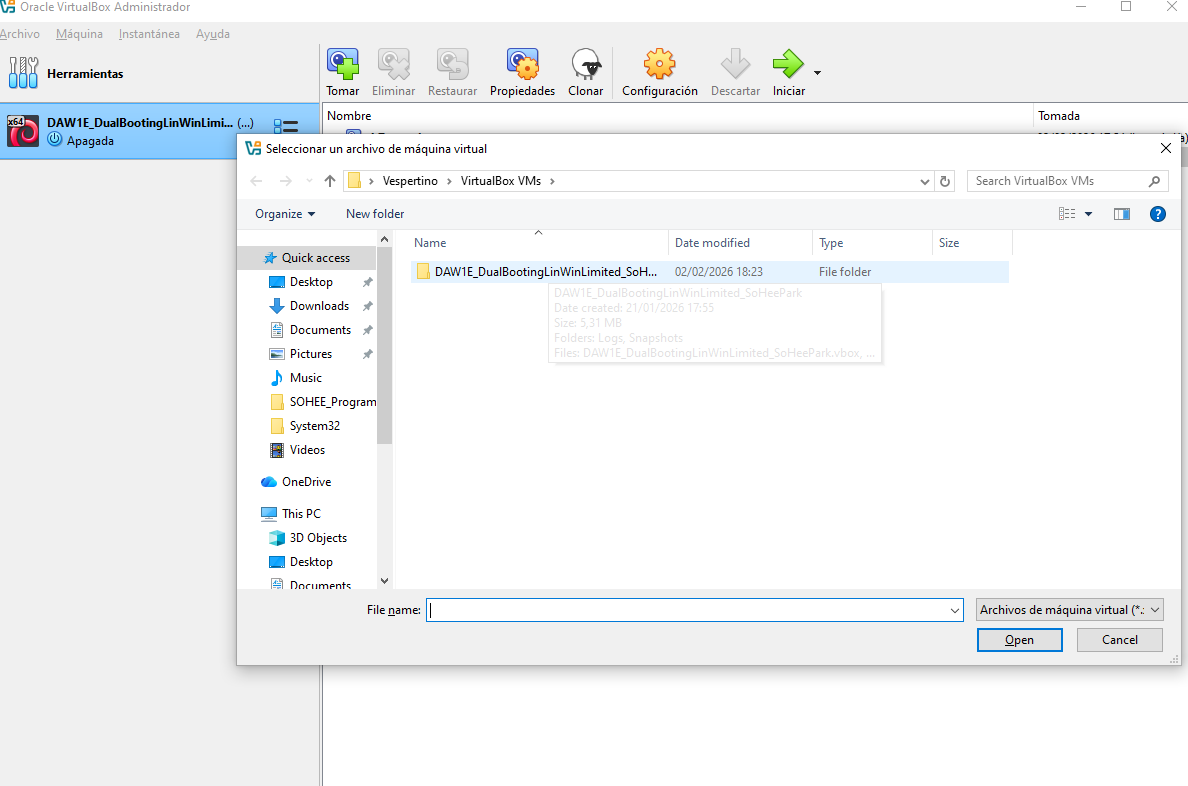The height and width of the screenshot is (786, 1188).
Task: Select Quick access in navigation pane
Action: tap(306, 258)
